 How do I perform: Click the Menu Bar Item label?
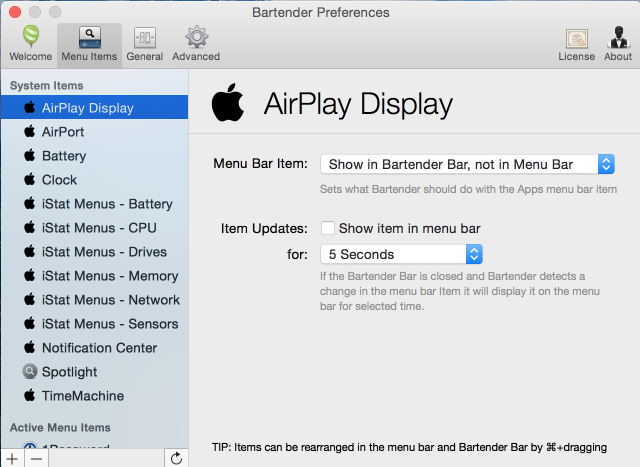pyautogui.click(x=260, y=164)
